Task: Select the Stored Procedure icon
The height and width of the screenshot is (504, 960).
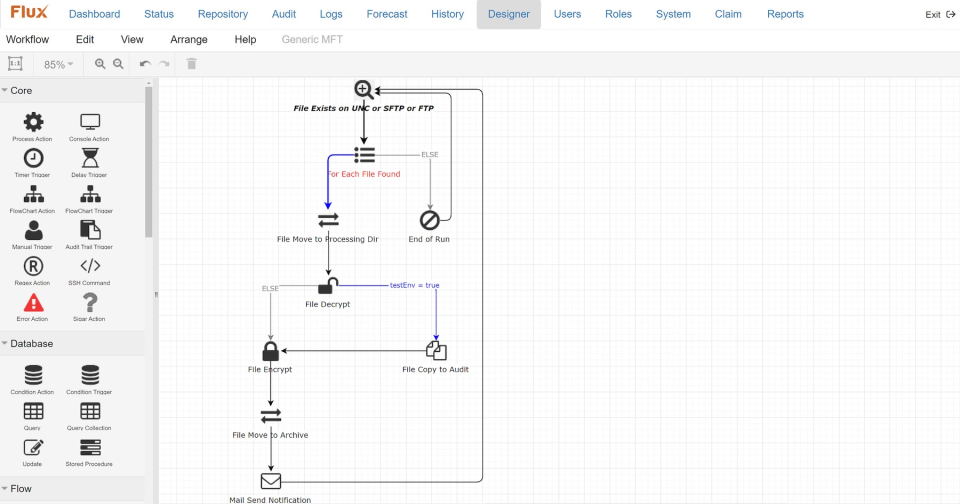Action: 90,448
